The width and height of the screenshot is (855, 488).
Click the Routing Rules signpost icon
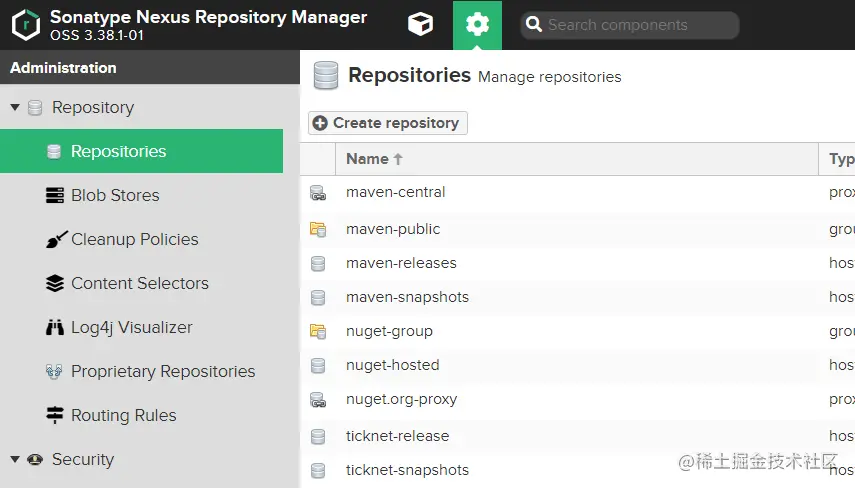[55, 415]
